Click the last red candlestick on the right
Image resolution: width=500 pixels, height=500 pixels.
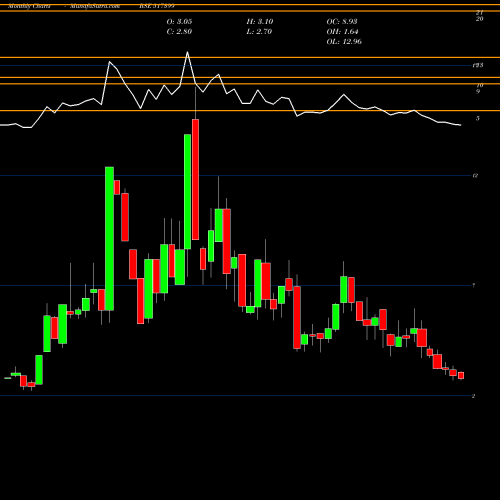coord(461,376)
